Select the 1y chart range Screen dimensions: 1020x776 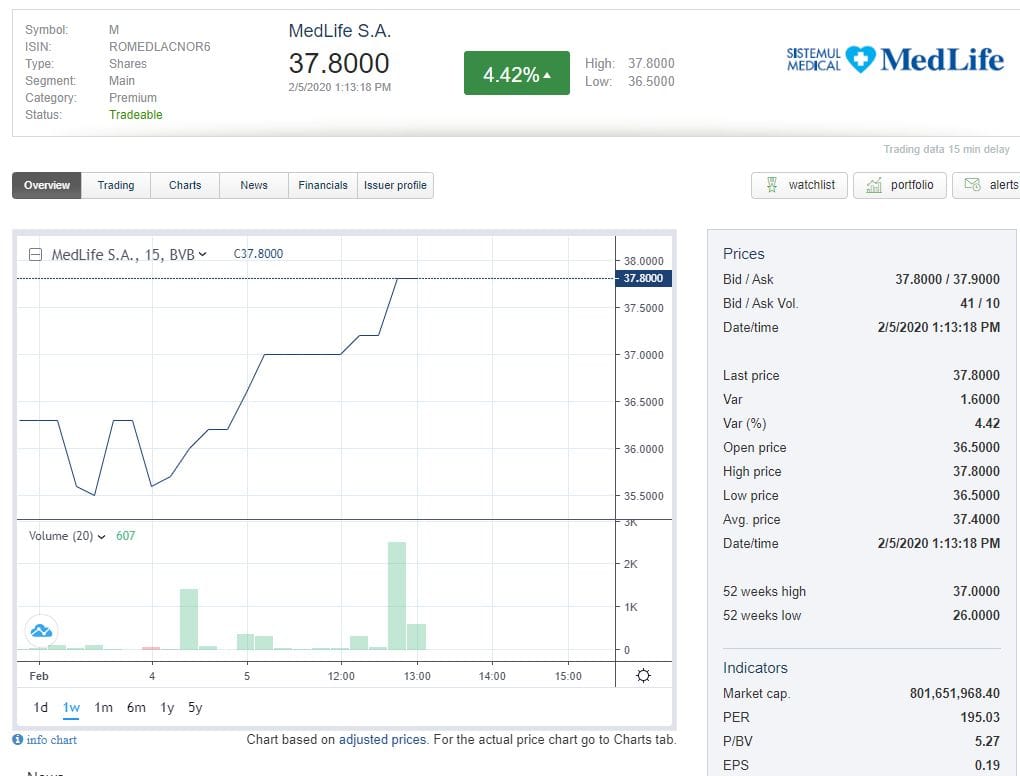click(x=167, y=707)
